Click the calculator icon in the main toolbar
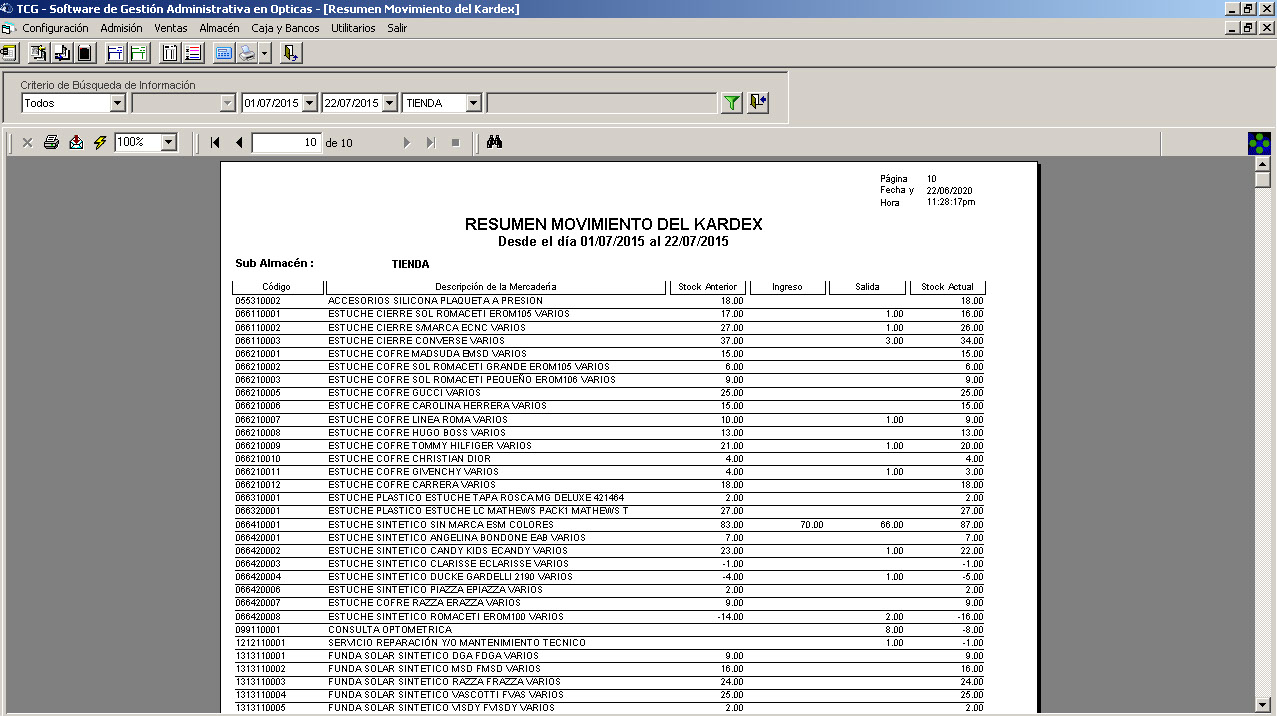This screenshot has width=1277, height=716. [x=223, y=53]
